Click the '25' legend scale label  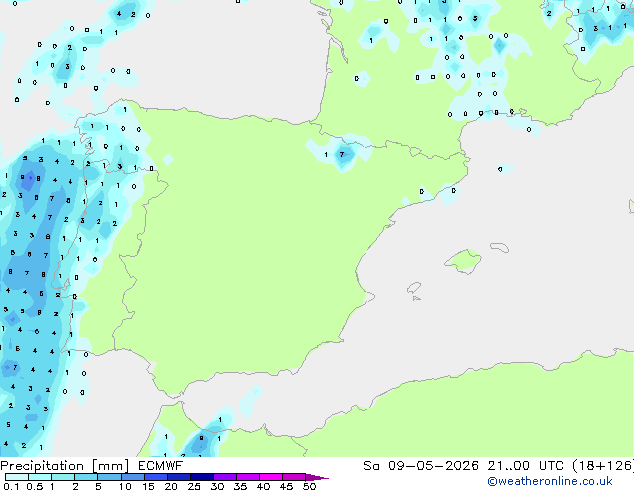pyautogui.click(x=194, y=486)
